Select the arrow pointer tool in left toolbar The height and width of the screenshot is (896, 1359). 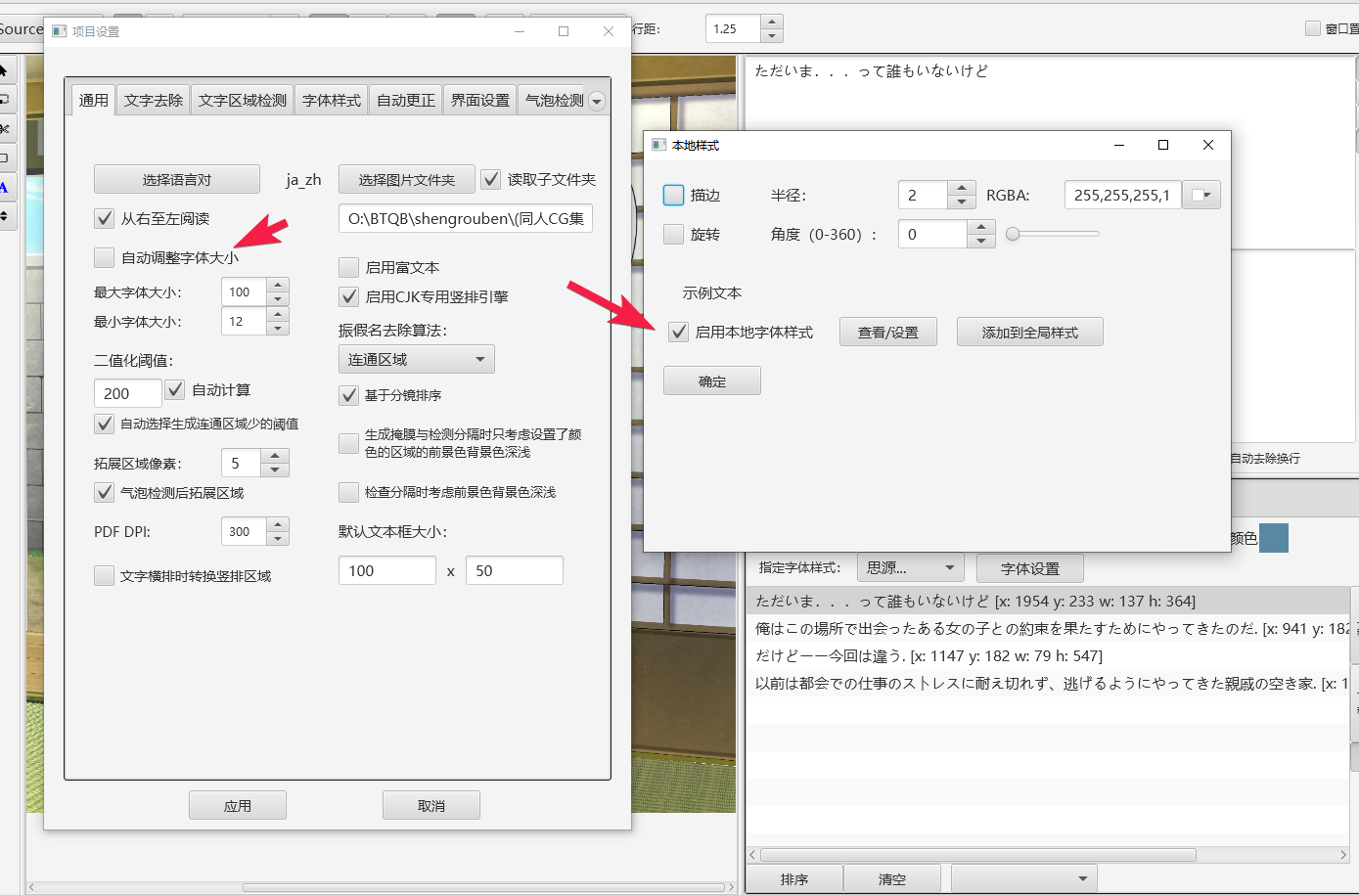pos(5,70)
